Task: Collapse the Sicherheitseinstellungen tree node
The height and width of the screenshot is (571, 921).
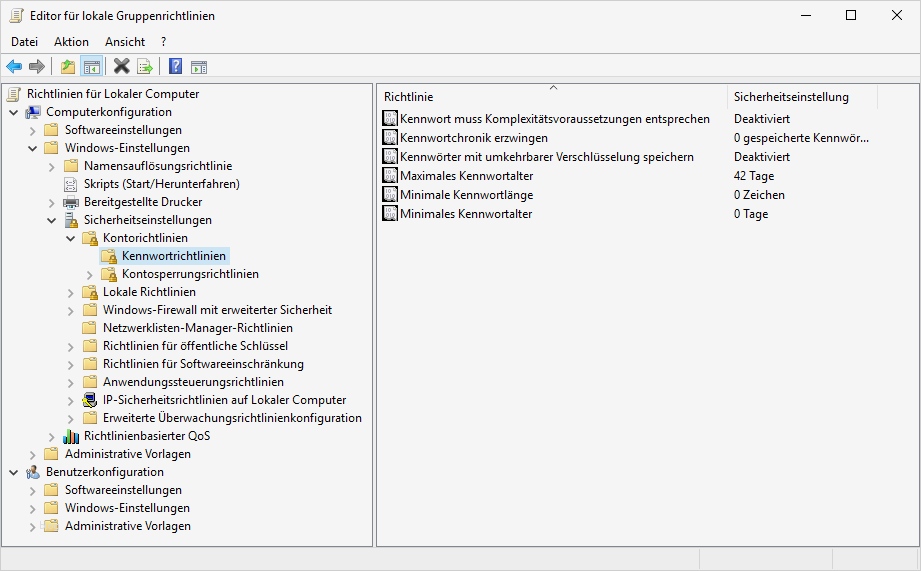Action: click(51, 220)
